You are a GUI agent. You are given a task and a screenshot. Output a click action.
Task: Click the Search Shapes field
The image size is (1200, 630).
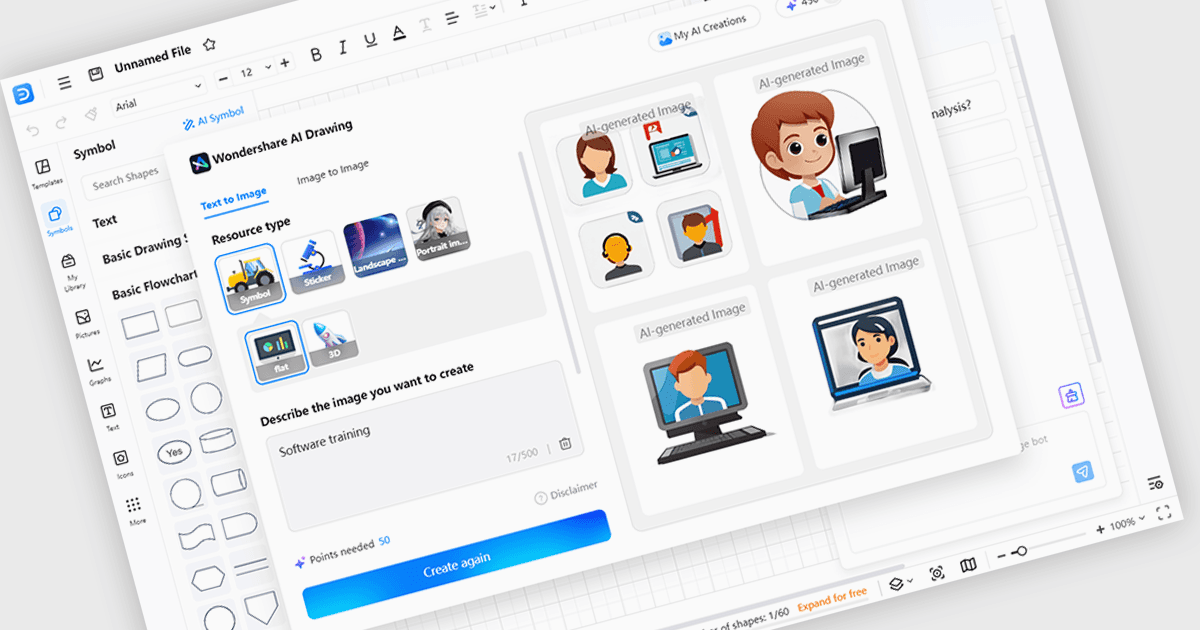point(125,181)
